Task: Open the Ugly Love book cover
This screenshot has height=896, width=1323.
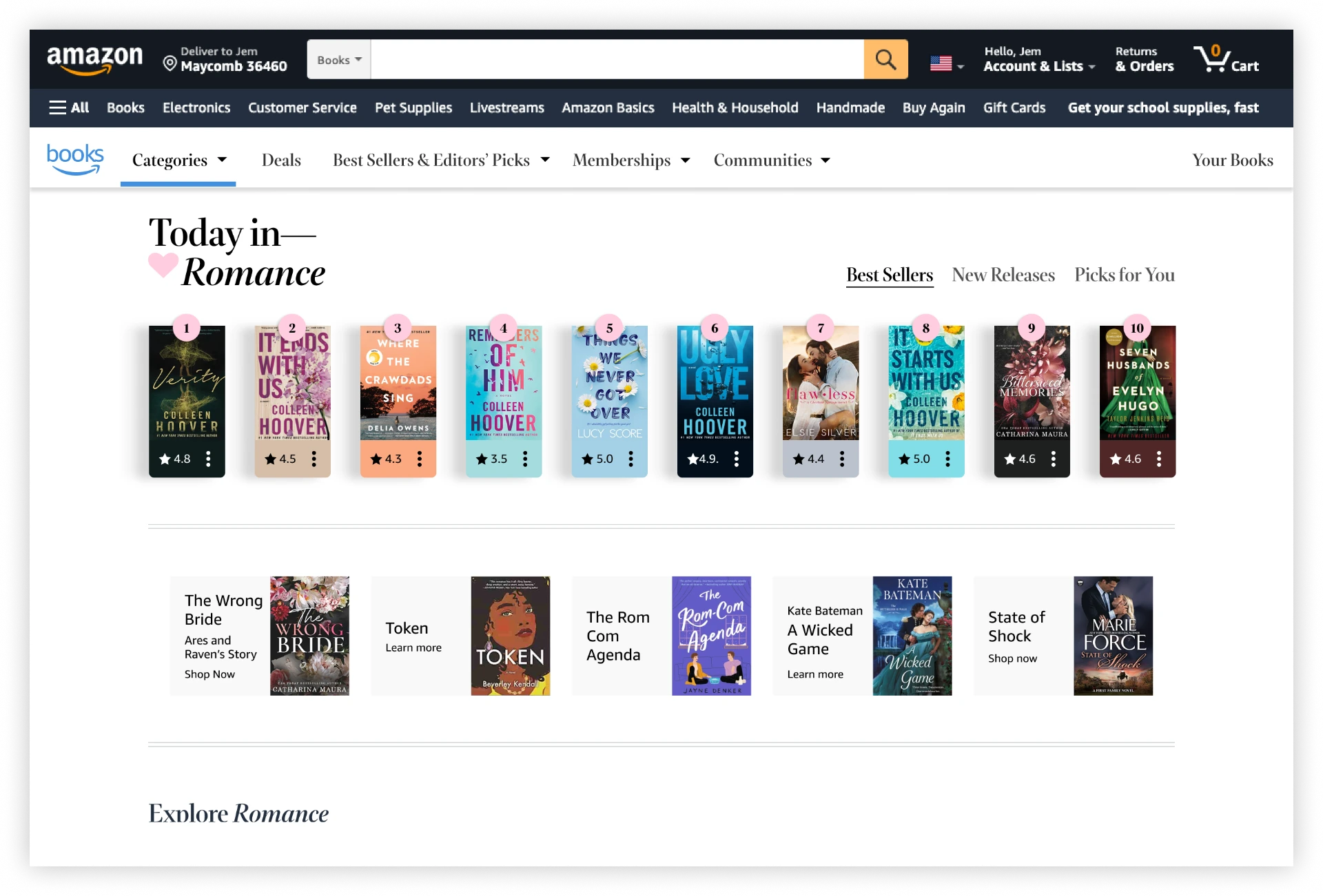Action: 715,383
